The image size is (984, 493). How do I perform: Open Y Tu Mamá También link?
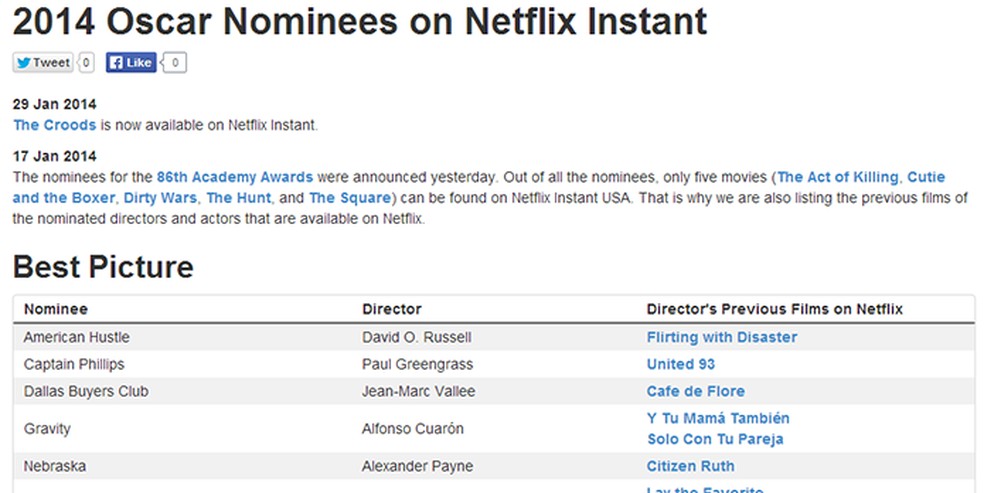[718, 418]
